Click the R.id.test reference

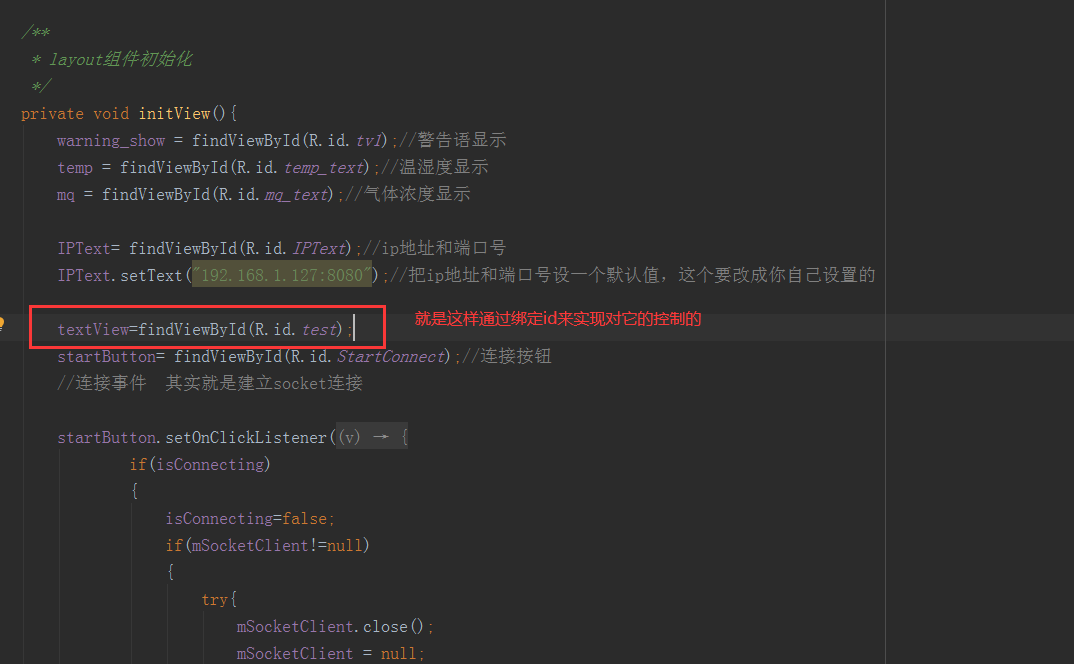tap(320, 329)
